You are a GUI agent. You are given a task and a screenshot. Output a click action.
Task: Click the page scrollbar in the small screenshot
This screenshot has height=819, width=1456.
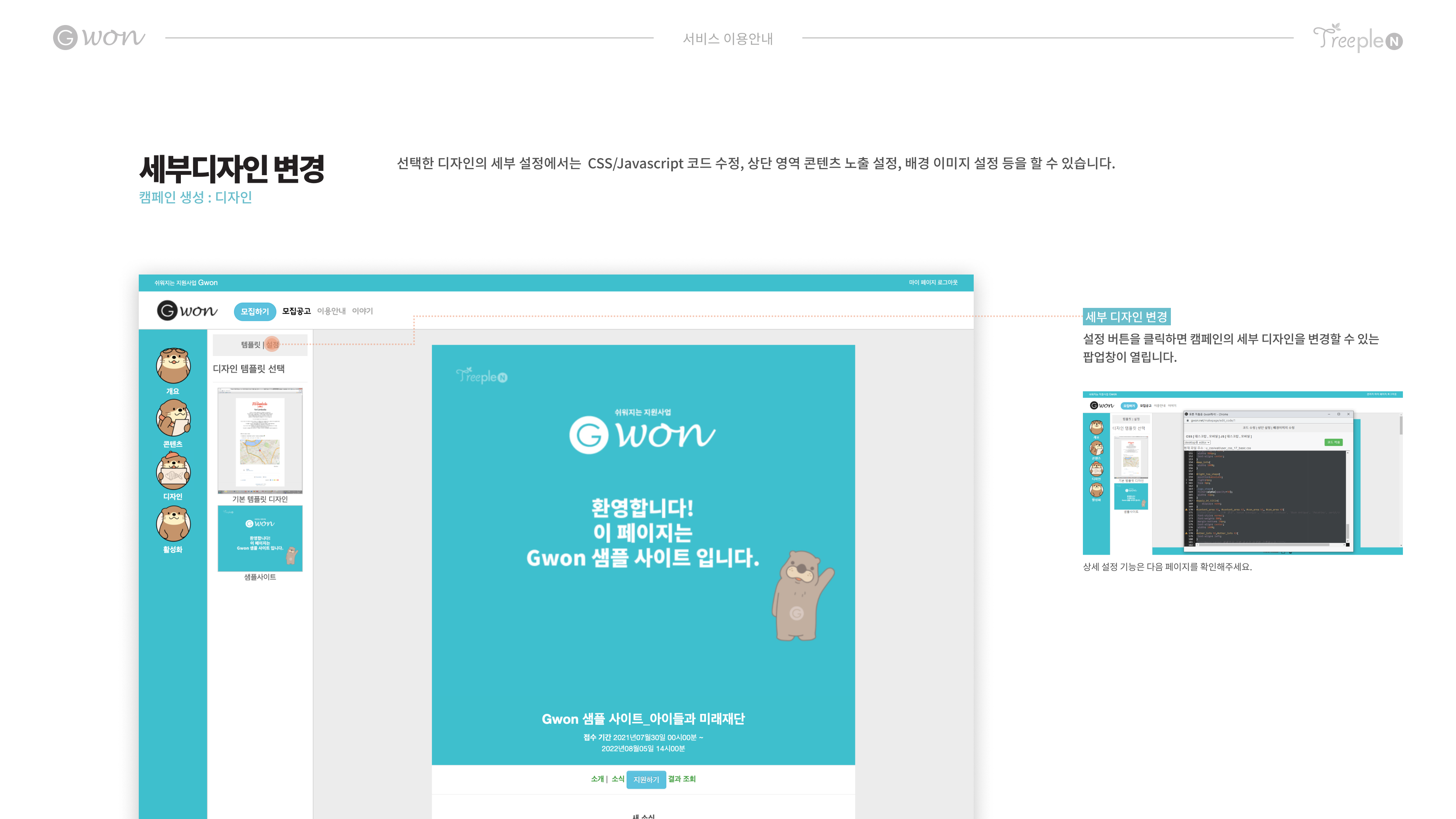pos(1401,480)
